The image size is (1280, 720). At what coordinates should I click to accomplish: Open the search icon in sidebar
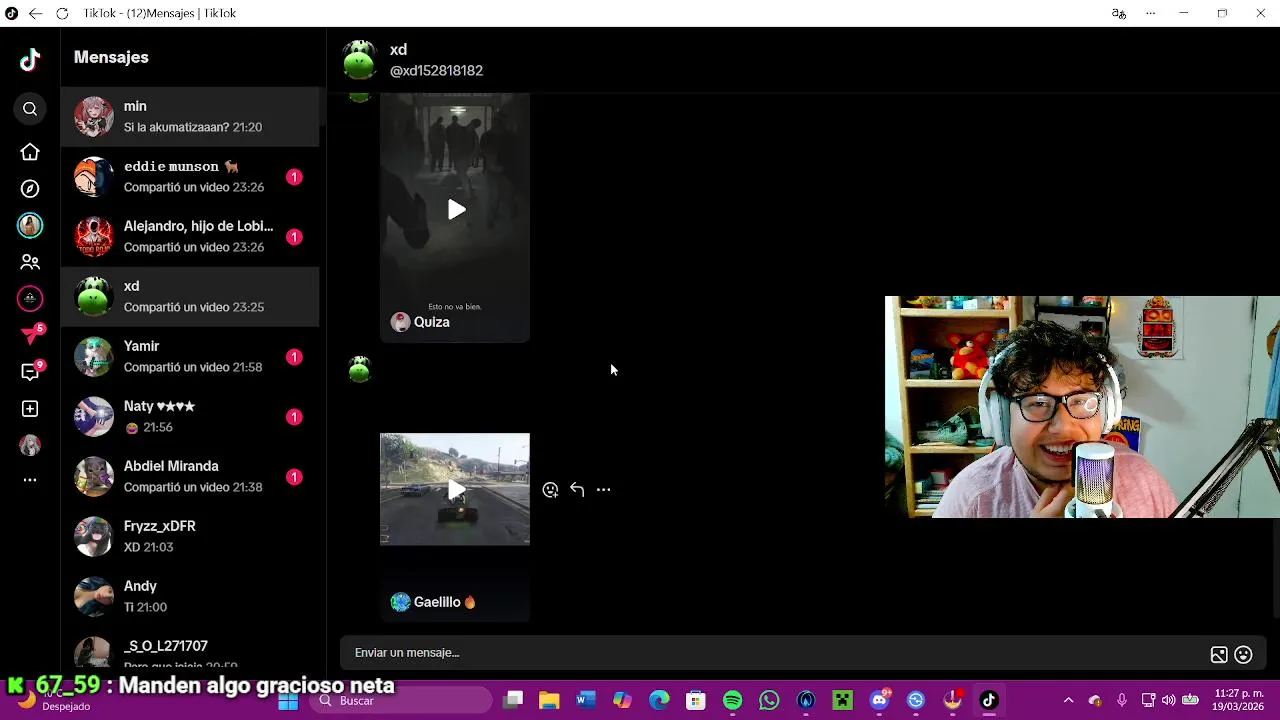30,109
